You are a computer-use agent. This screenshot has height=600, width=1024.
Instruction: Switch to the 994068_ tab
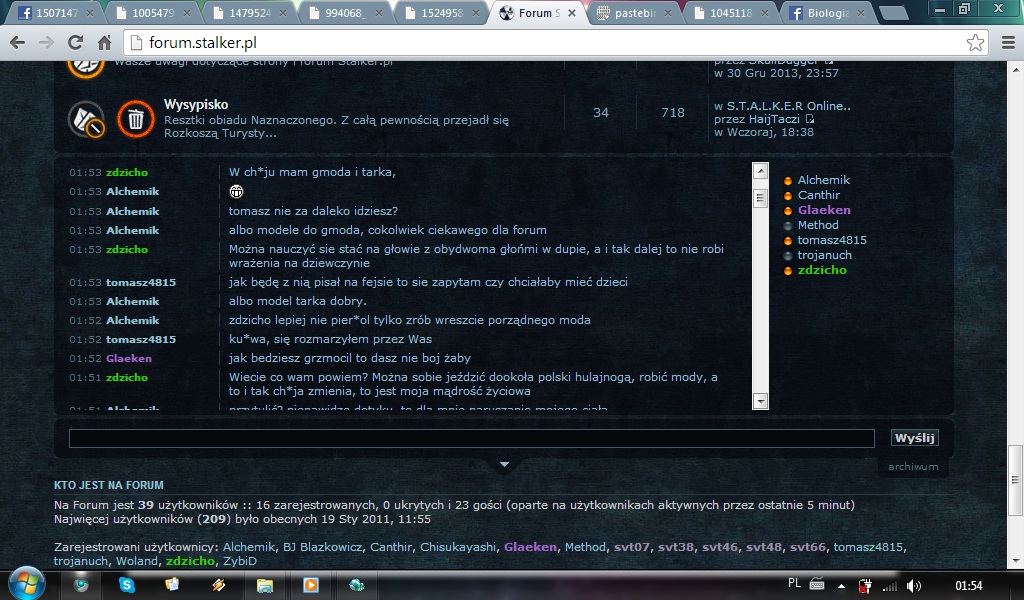[347, 13]
